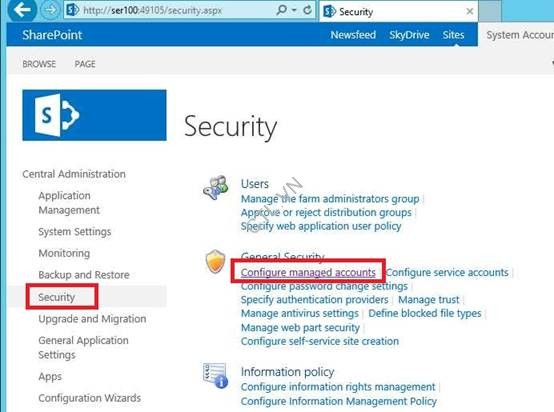Click the SharePoint logo image

point(94,115)
